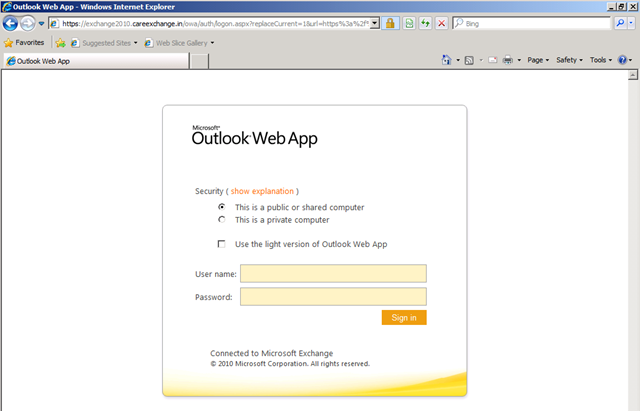Image resolution: width=640 pixels, height=411 pixels.
Task: Click the Password input field
Action: pyautogui.click(x=333, y=297)
